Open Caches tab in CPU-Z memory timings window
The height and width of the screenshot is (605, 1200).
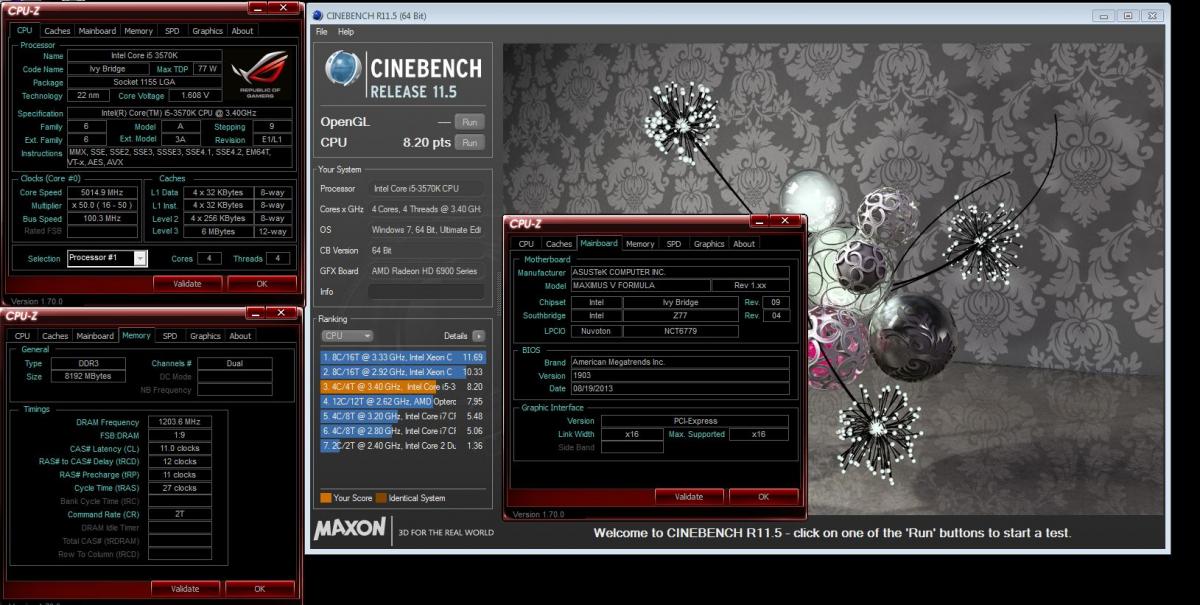pos(55,336)
